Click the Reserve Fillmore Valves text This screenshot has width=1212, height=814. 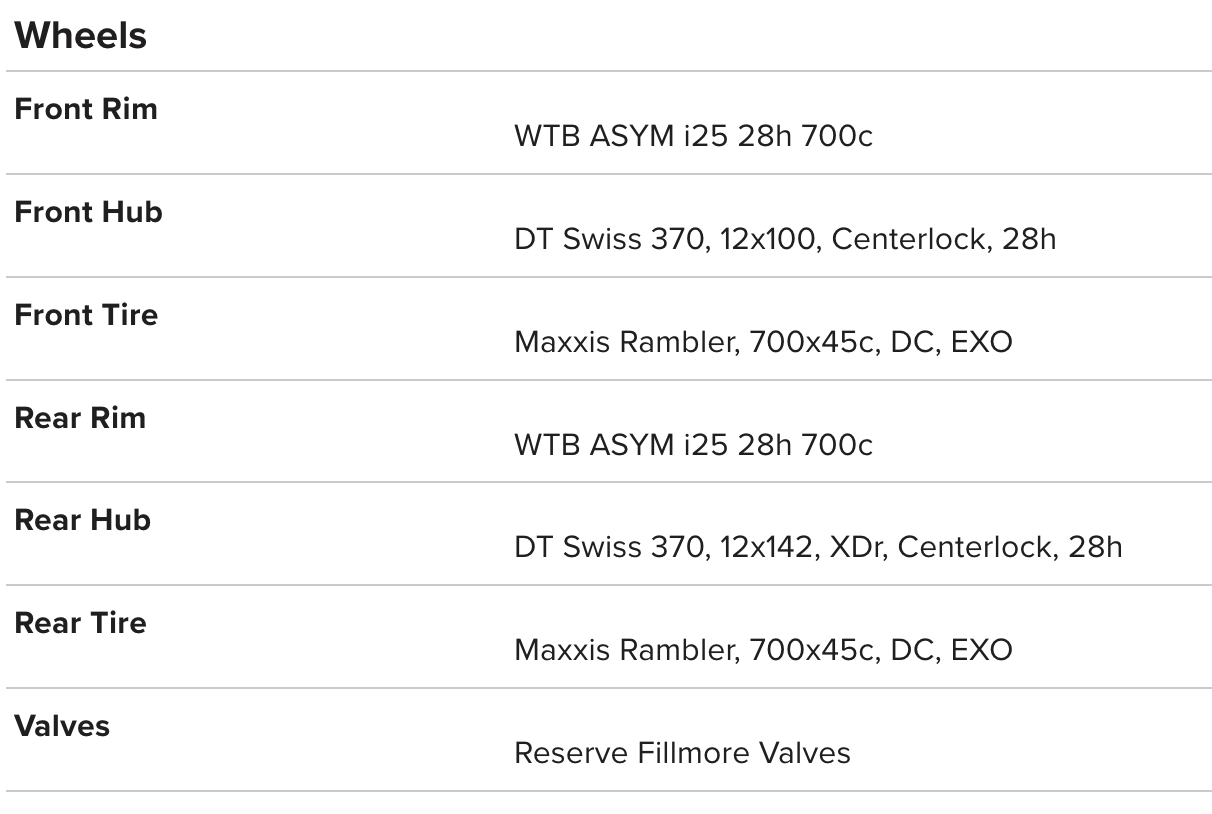(x=682, y=753)
